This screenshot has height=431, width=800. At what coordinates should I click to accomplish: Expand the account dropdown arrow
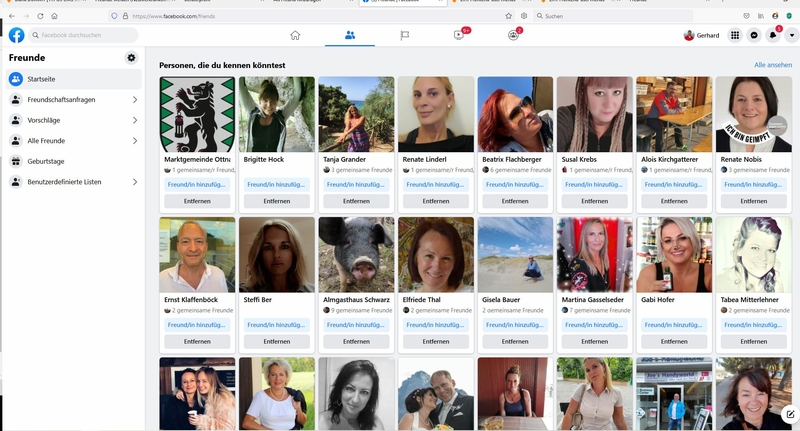[792, 35]
